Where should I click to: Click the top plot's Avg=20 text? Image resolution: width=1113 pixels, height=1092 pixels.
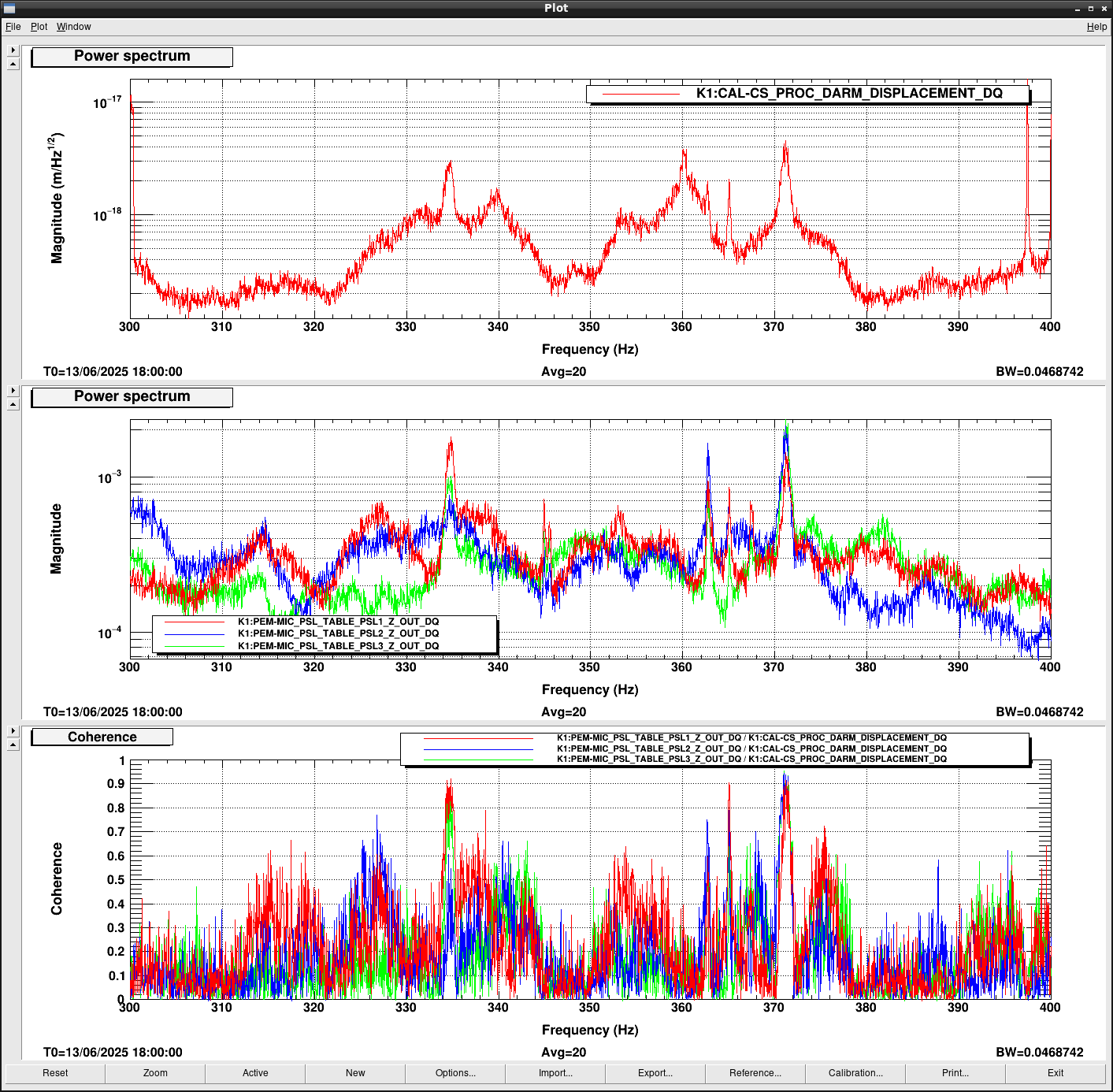(564, 372)
